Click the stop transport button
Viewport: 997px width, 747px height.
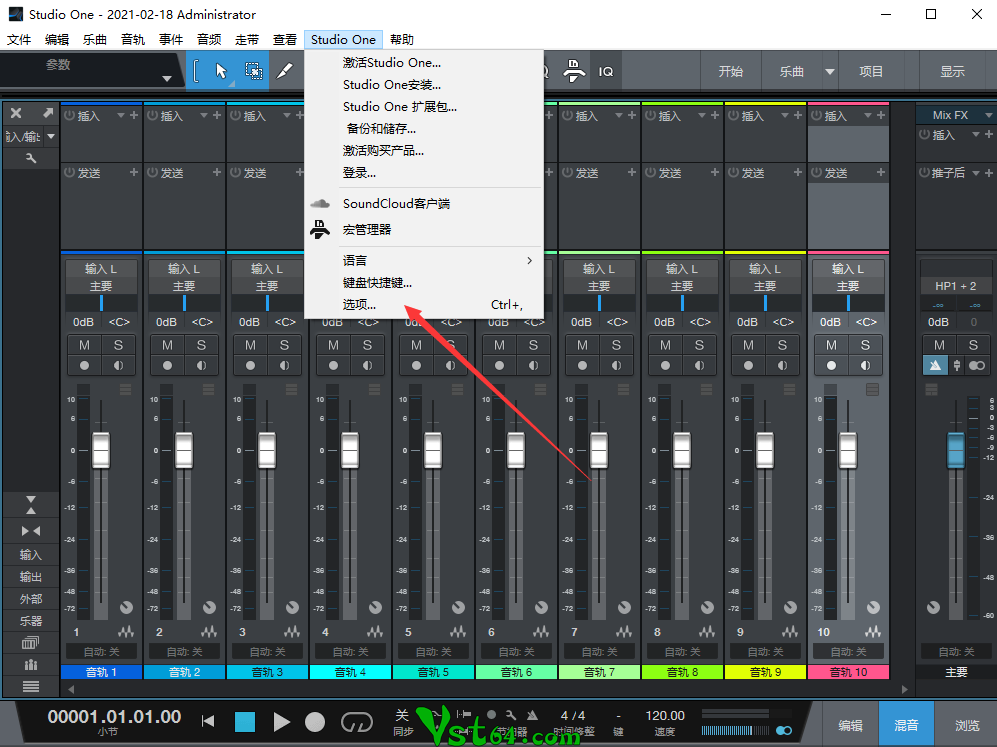click(245, 722)
